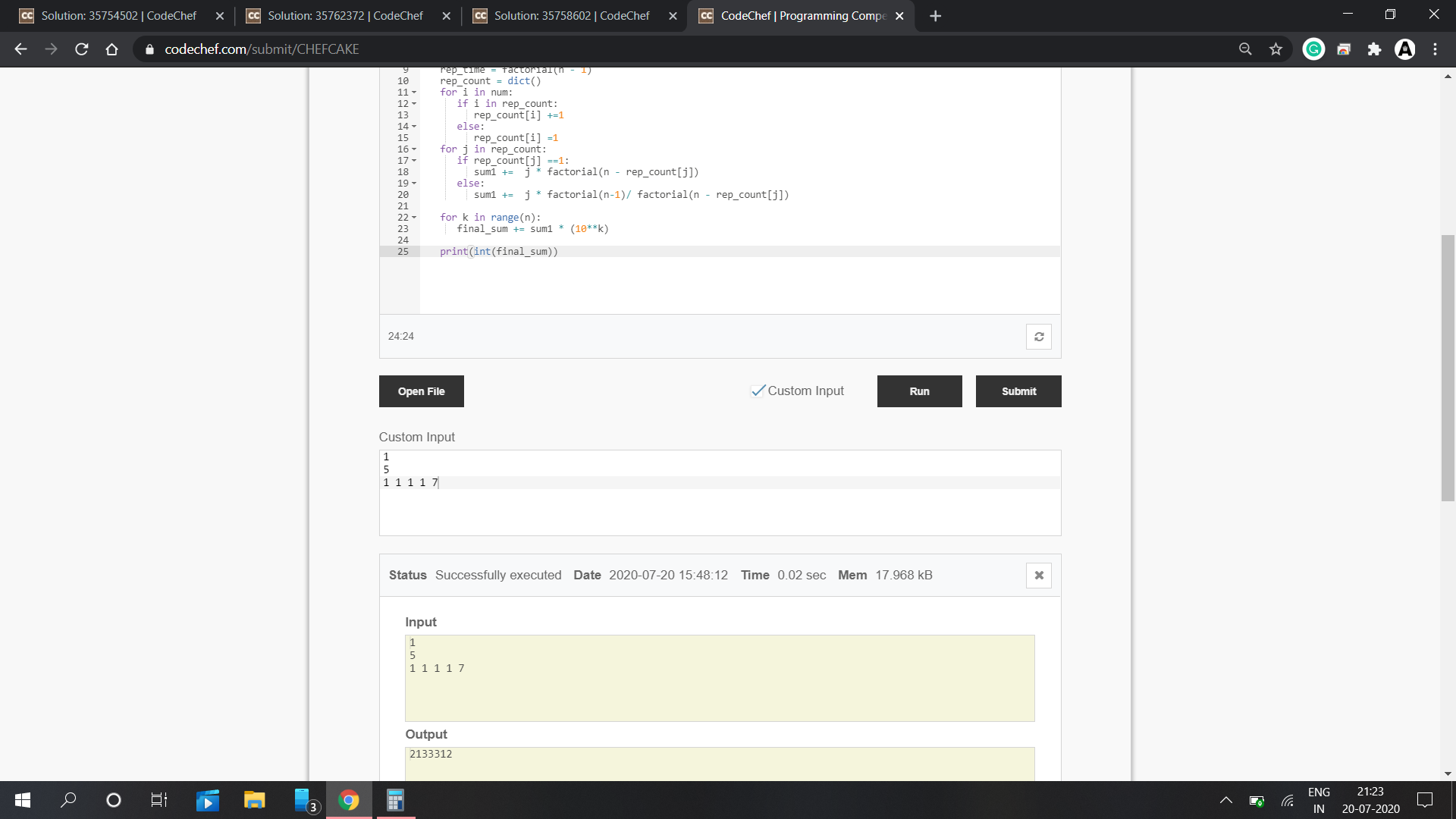Open the Chrome extensions puzzle icon
Screen dimensions: 1456x819
pyautogui.click(x=1374, y=49)
